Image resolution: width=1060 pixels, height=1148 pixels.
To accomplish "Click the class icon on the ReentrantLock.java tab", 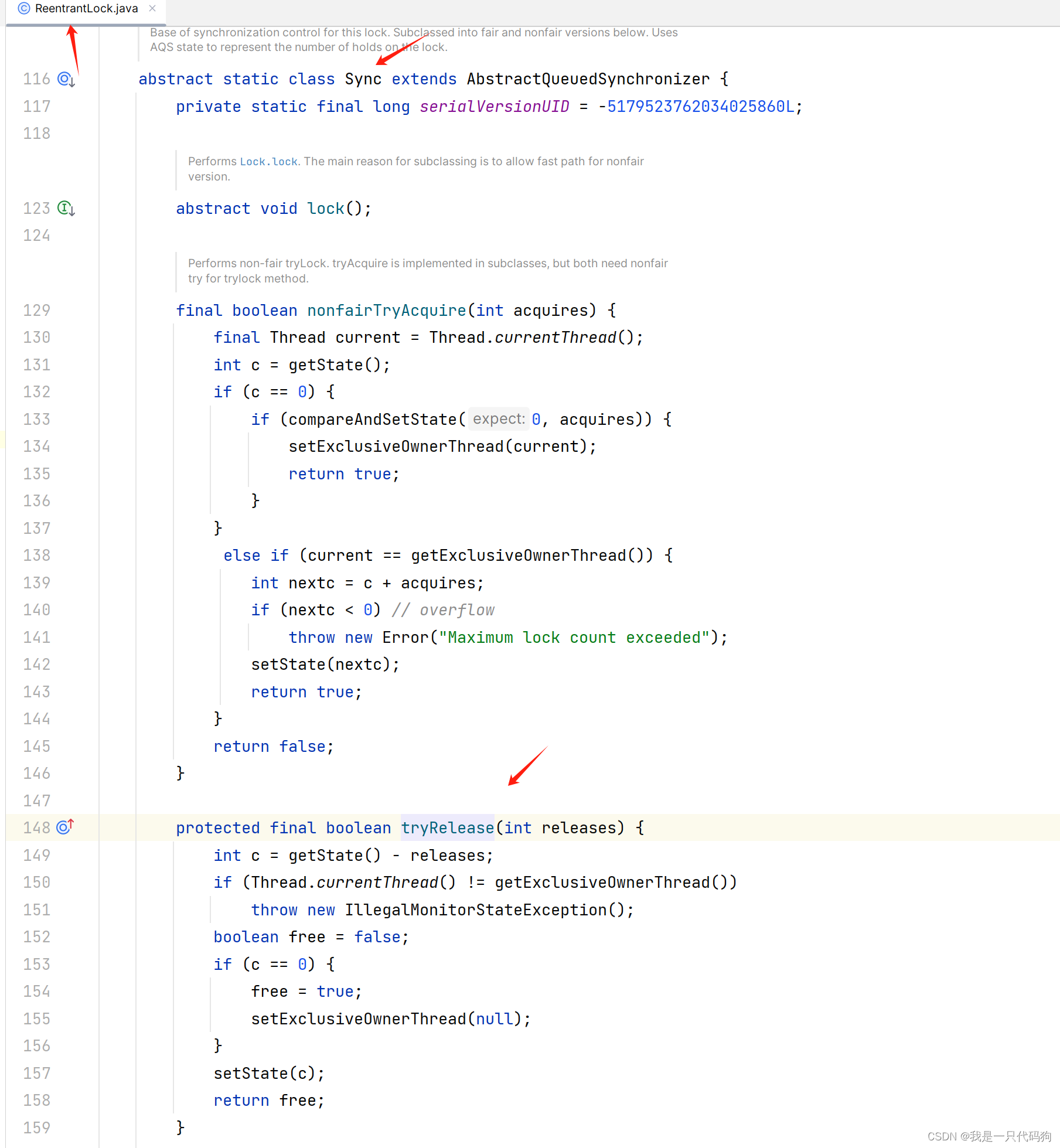I will [23, 8].
